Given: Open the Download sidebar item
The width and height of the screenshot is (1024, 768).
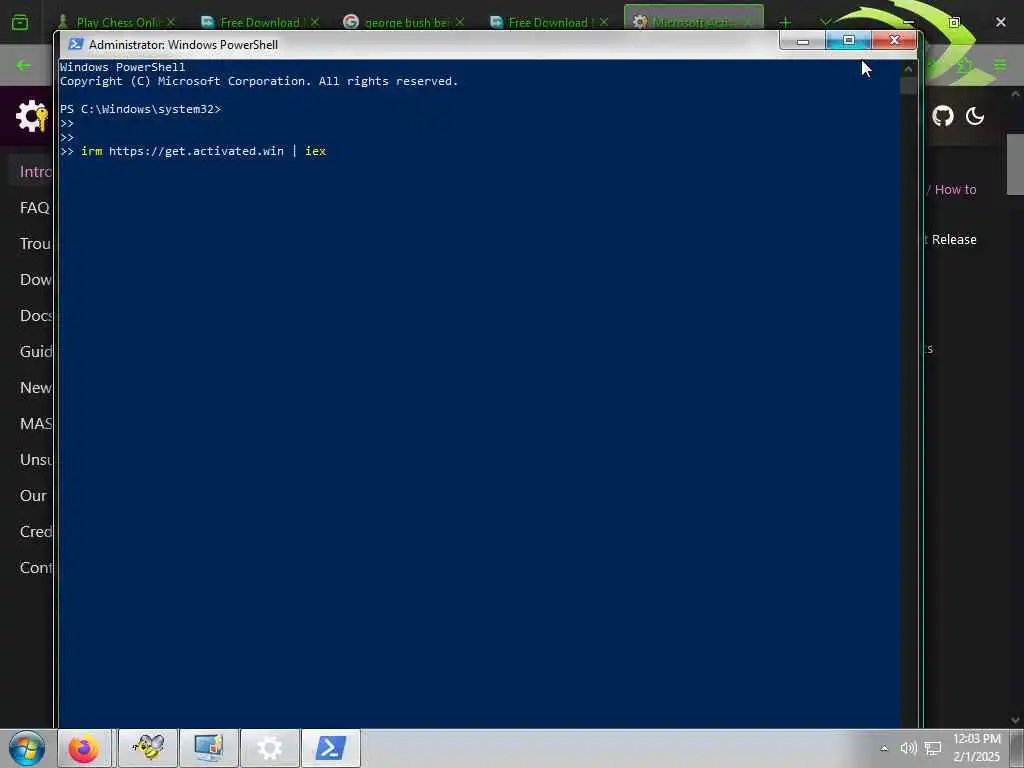Looking at the screenshot, I should [x=35, y=280].
